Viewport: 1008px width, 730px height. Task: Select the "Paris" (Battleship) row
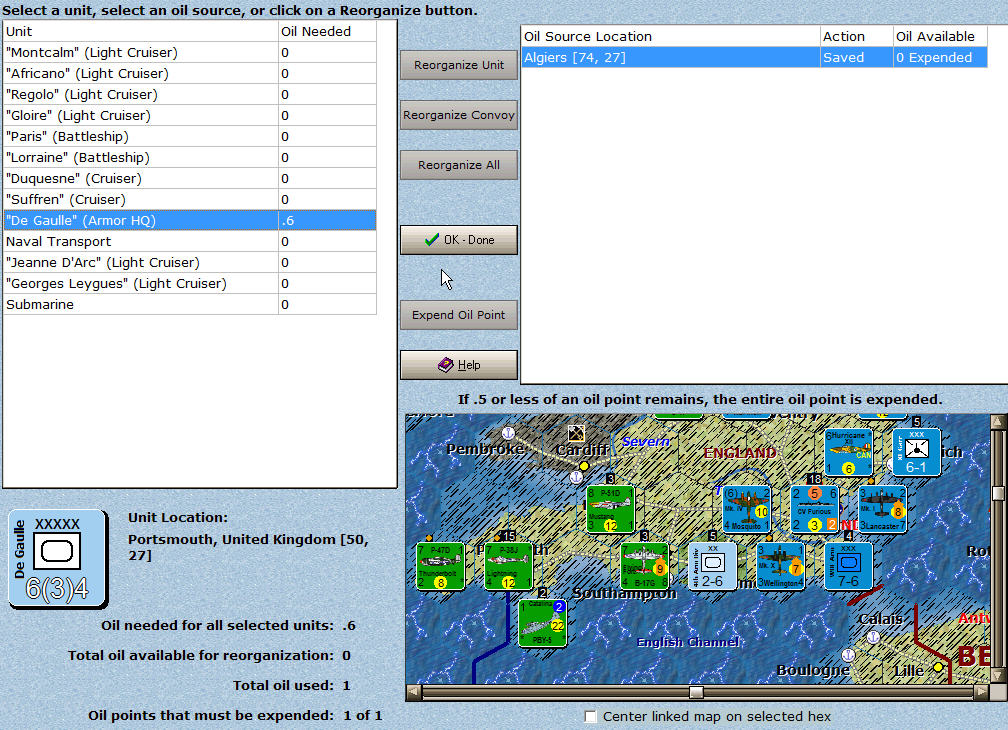pyautogui.click(x=140, y=136)
